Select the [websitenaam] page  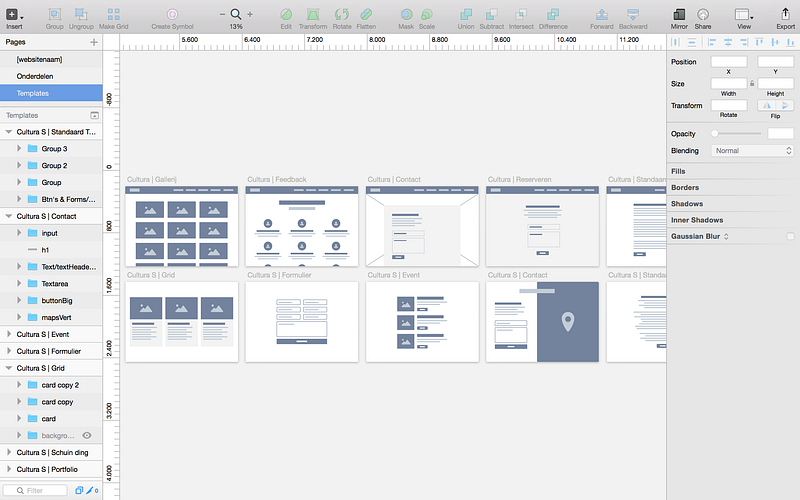[51, 59]
